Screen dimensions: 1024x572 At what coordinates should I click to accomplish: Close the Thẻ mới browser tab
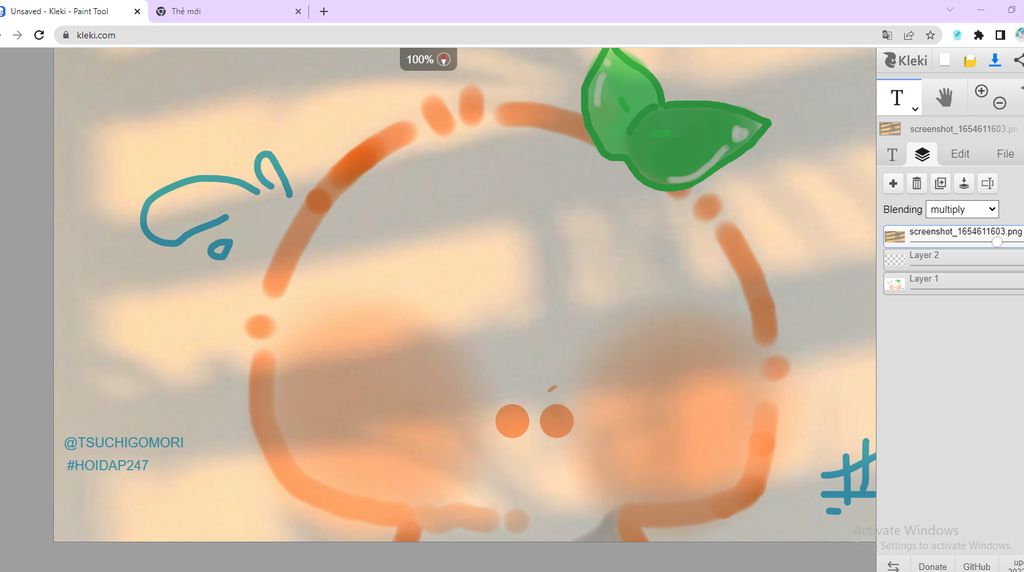[298, 11]
